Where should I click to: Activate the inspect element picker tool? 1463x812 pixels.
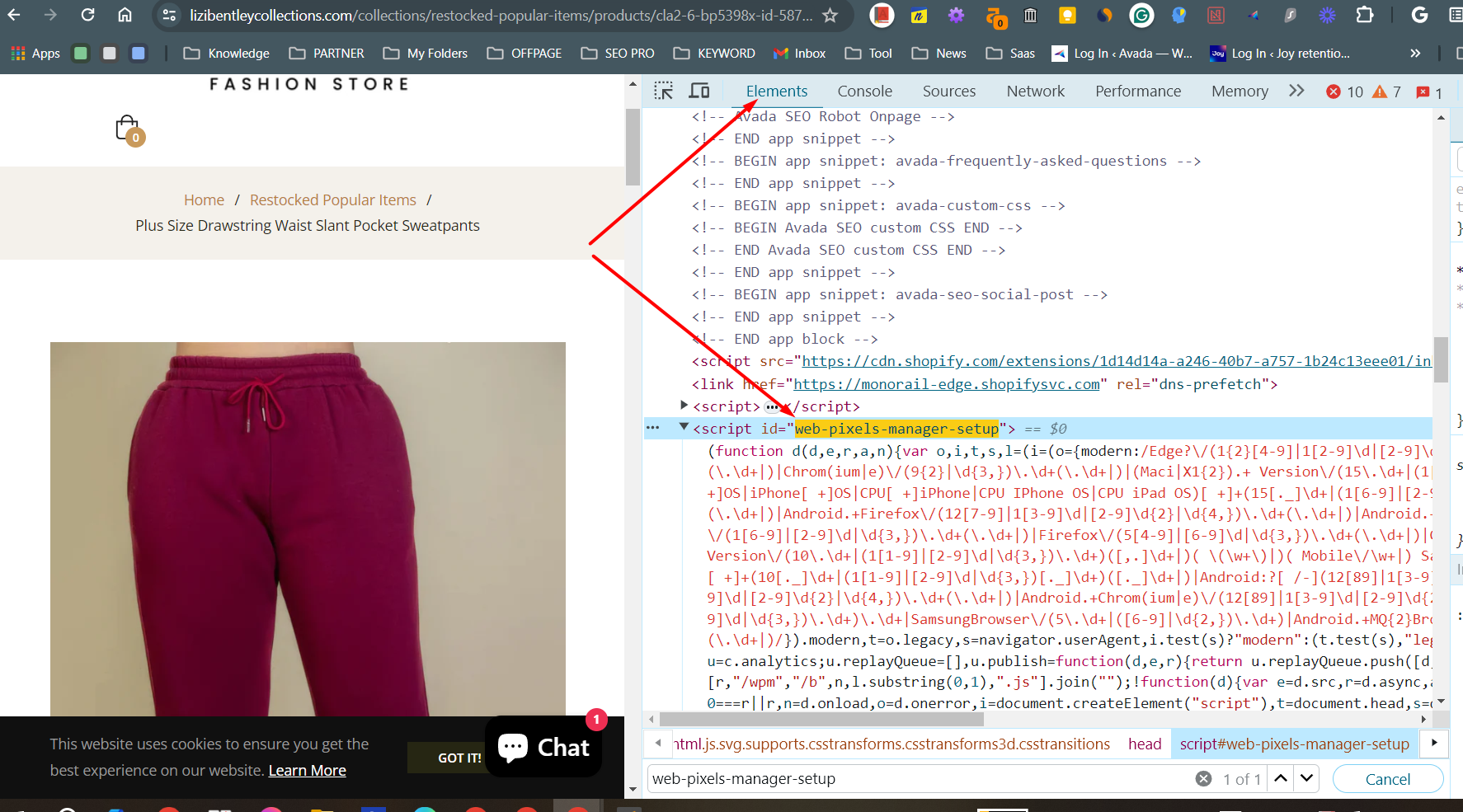tap(664, 92)
